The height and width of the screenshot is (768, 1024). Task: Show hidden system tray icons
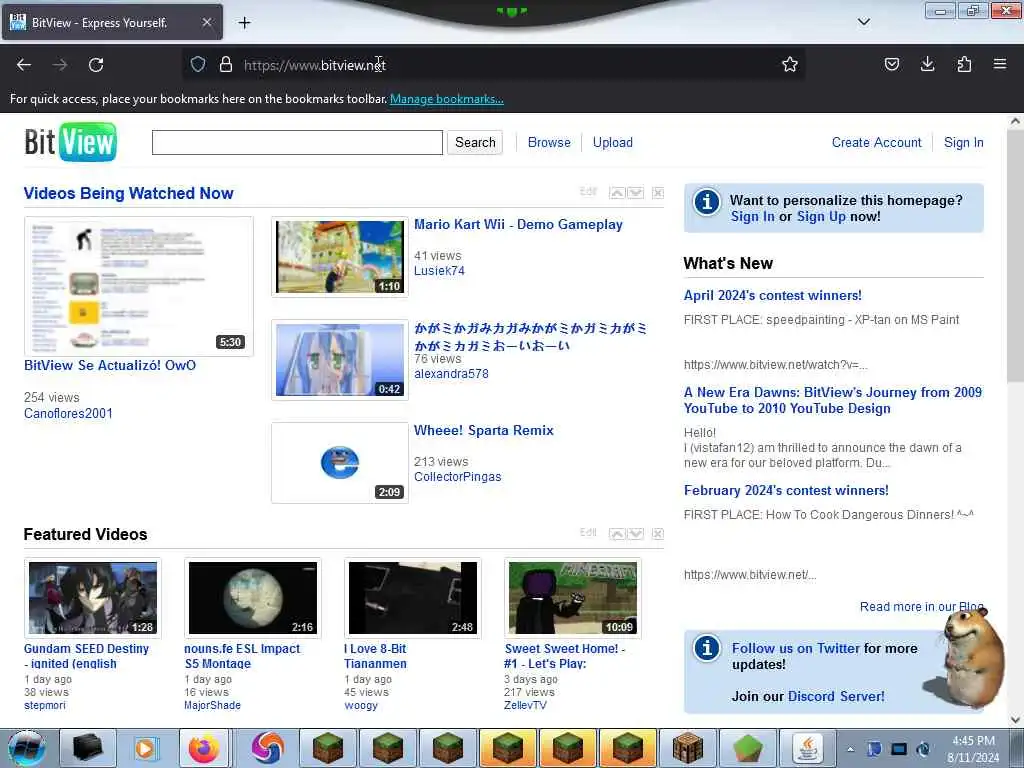pyautogui.click(x=850, y=749)
